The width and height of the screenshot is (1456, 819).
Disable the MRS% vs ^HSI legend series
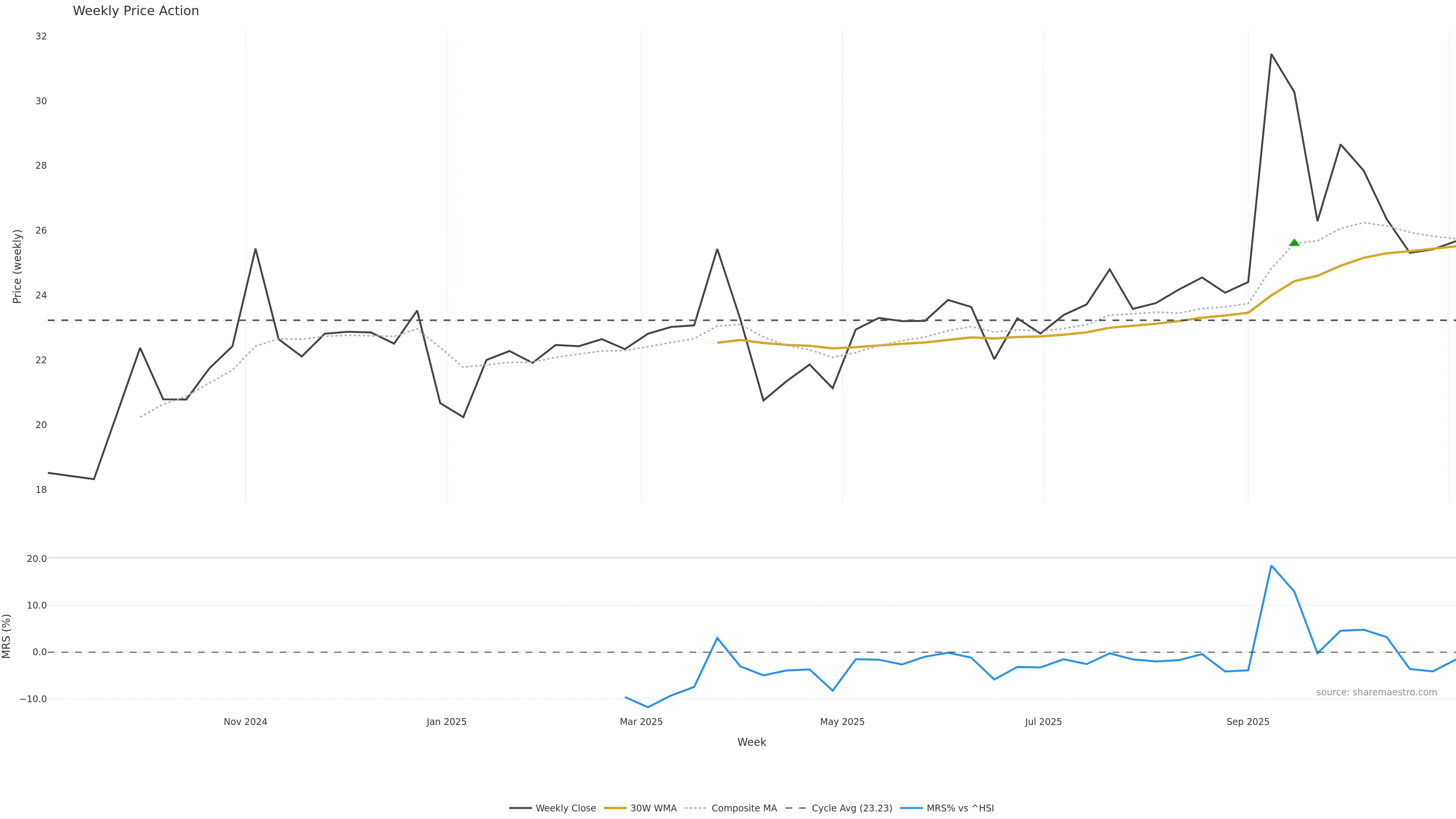tap(960, 808)
